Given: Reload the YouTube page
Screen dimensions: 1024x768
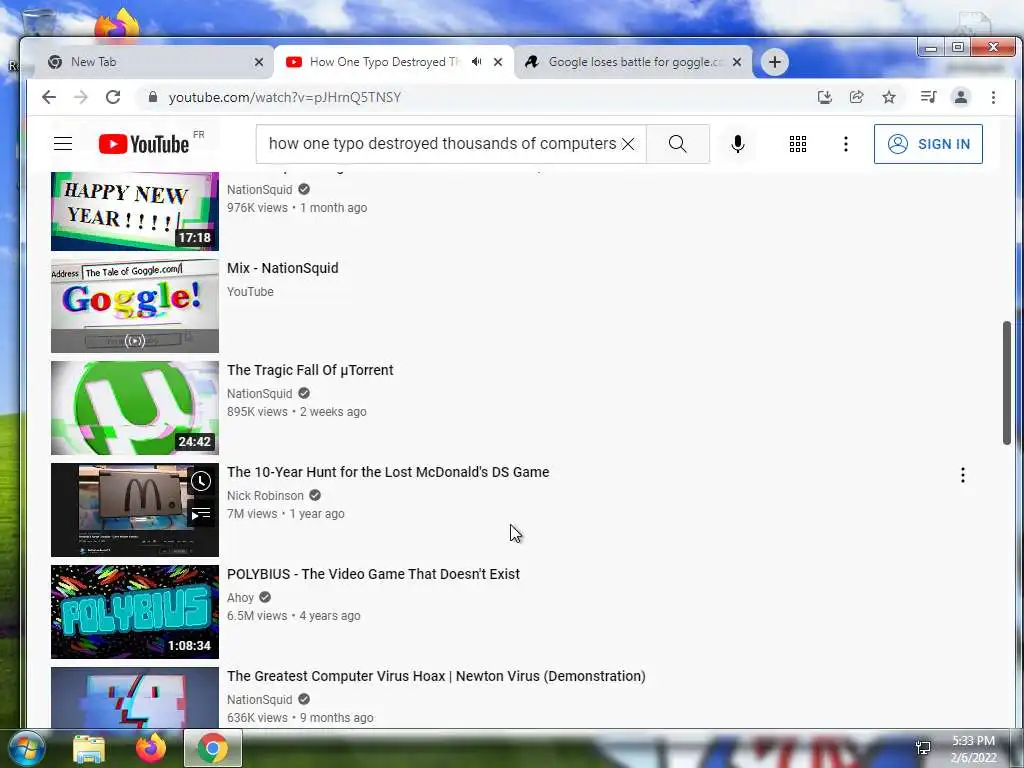Looking at the screenshot, I should coord(113,97).
